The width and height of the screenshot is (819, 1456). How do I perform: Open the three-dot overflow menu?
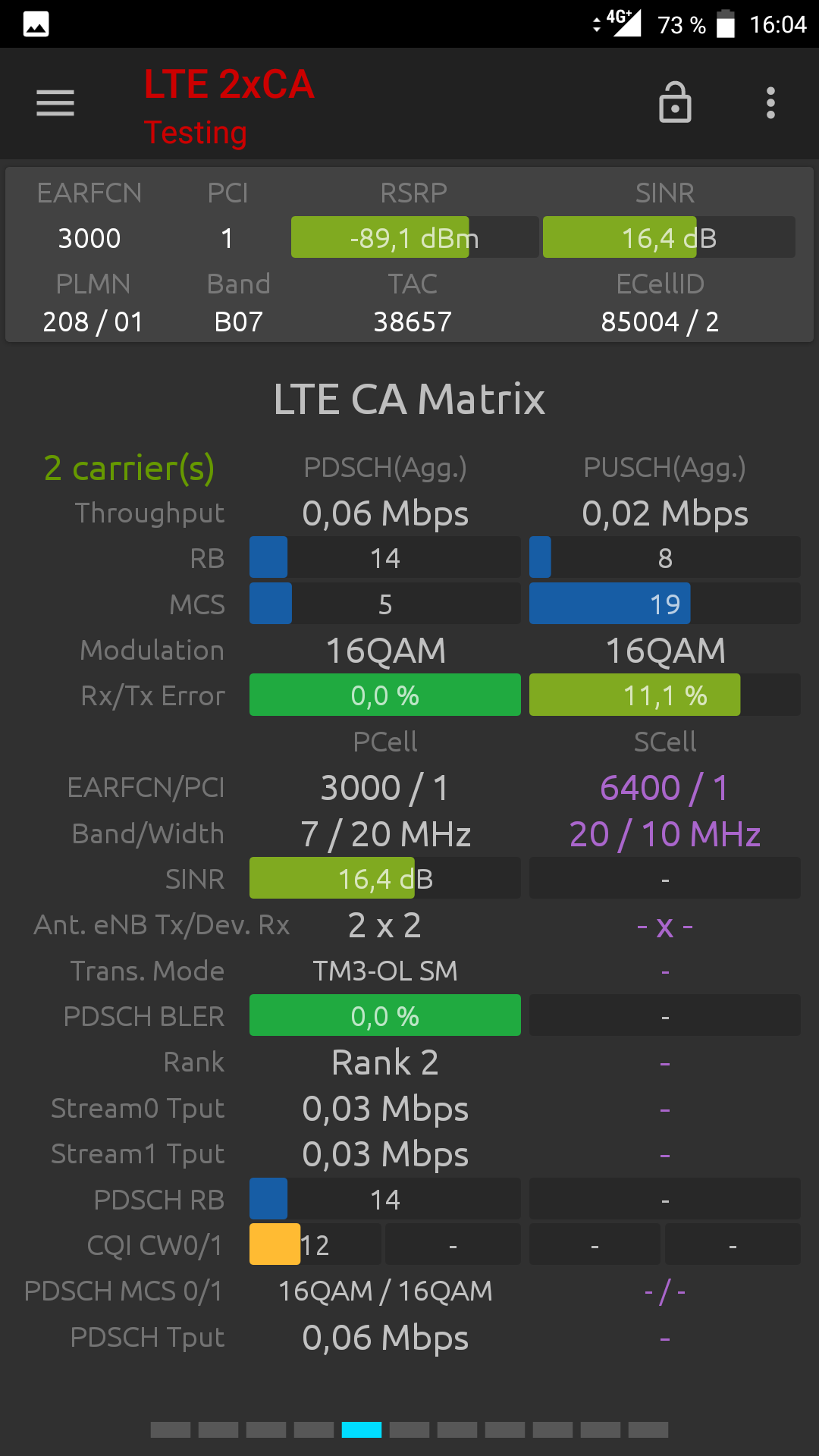770,103
